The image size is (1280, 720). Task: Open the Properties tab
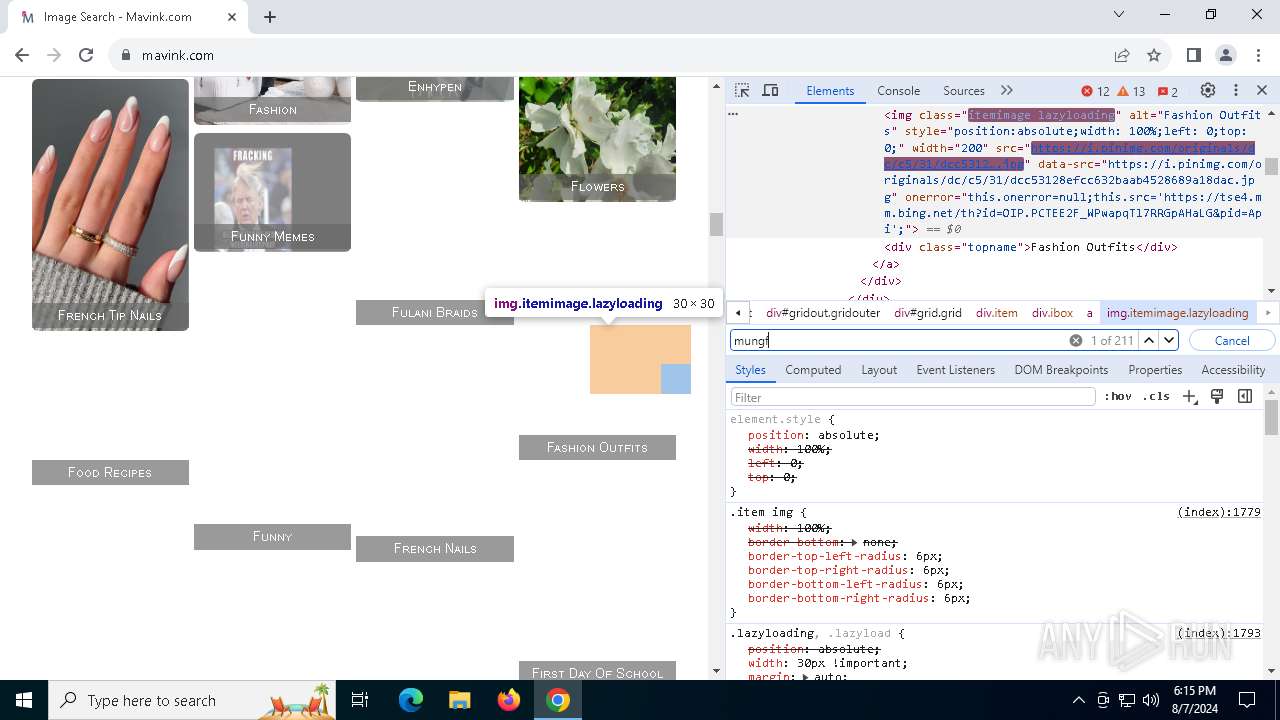1155,369
